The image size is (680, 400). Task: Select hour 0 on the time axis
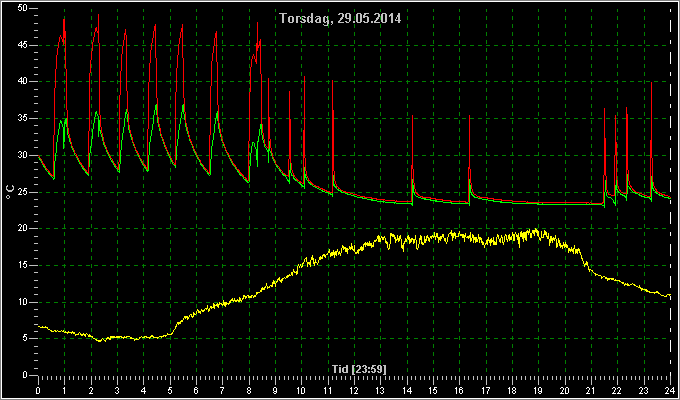(x=39, y=391)
